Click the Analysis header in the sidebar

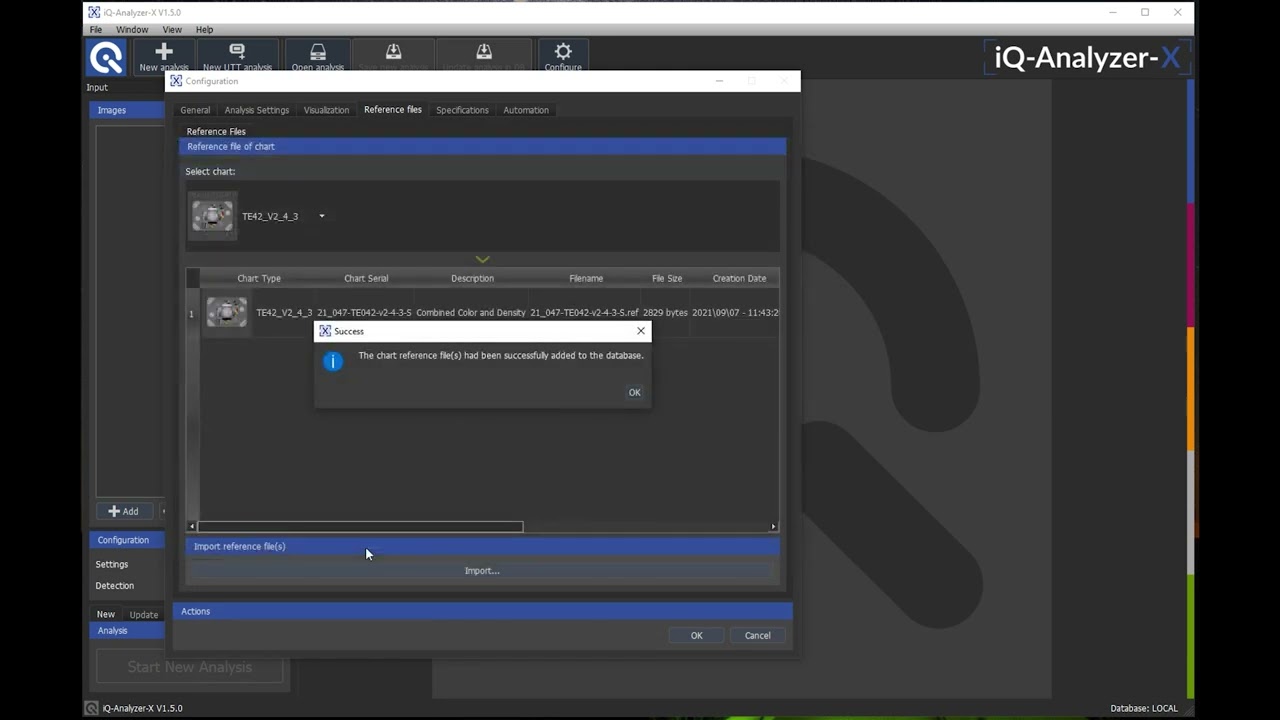click(127, 631)
